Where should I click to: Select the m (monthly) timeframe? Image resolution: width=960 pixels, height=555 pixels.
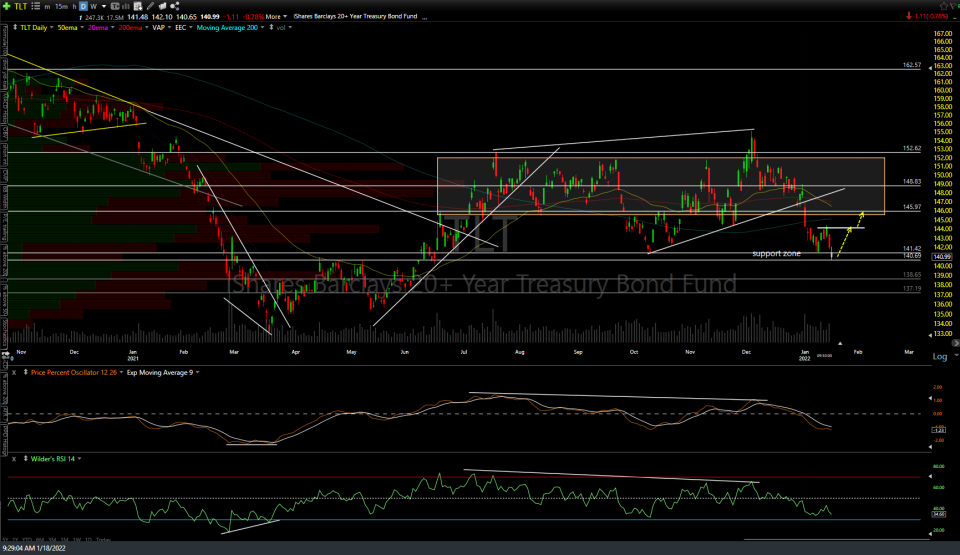47,7
